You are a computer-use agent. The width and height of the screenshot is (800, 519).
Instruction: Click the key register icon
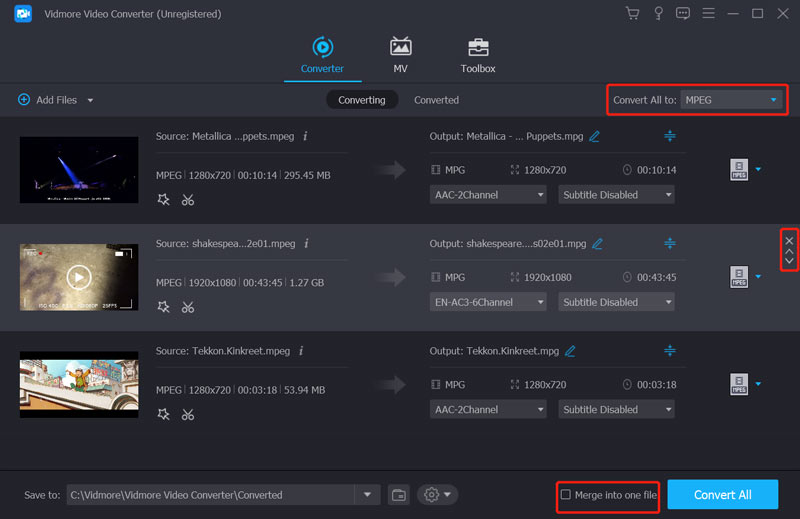(658, 14)
